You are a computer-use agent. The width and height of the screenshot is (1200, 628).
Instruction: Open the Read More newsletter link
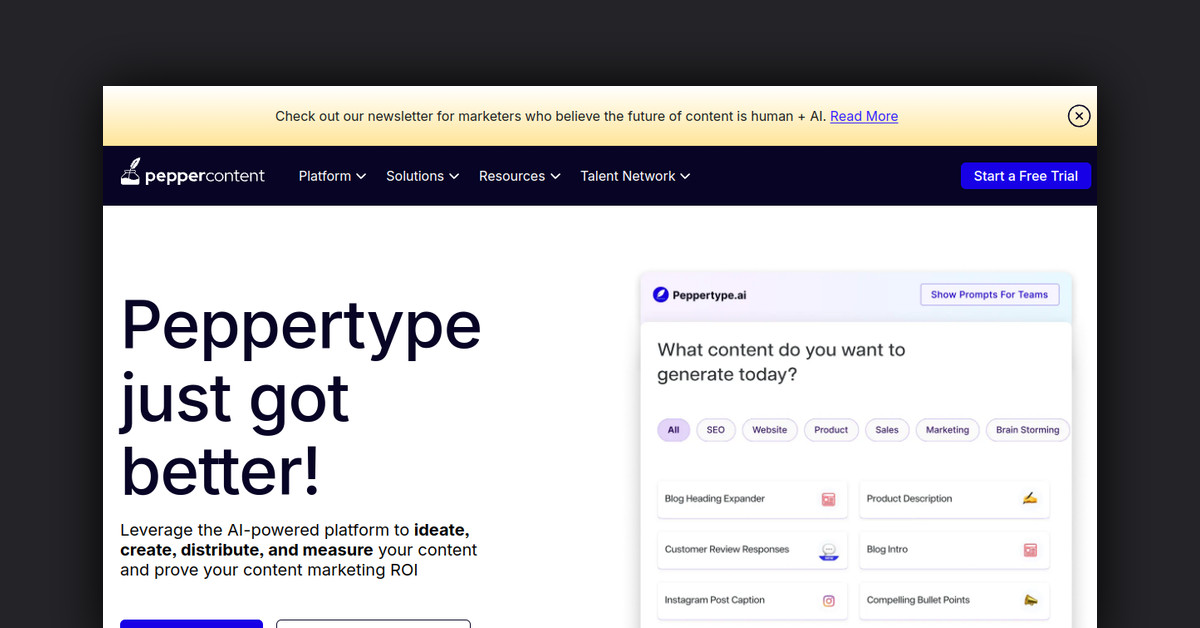point(863,116)
